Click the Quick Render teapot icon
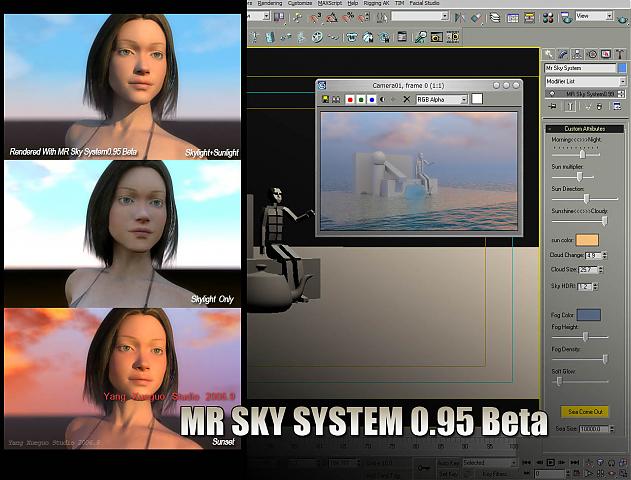Image resolution: width=631 pixels, height=480 pixels. (624, 18)
